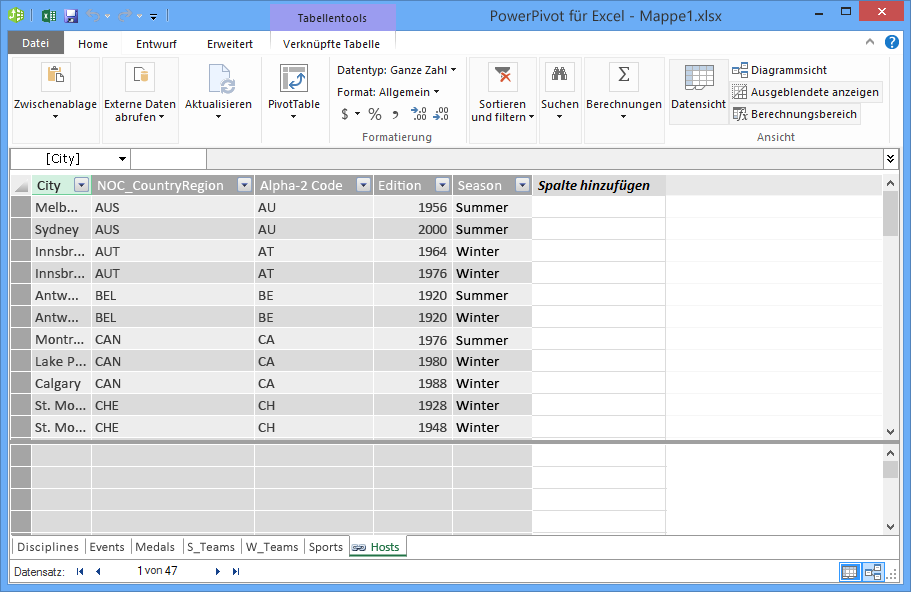This screenshot has width=911, height=592.
Task: Decrease decimal places
Action: [440, 113]
